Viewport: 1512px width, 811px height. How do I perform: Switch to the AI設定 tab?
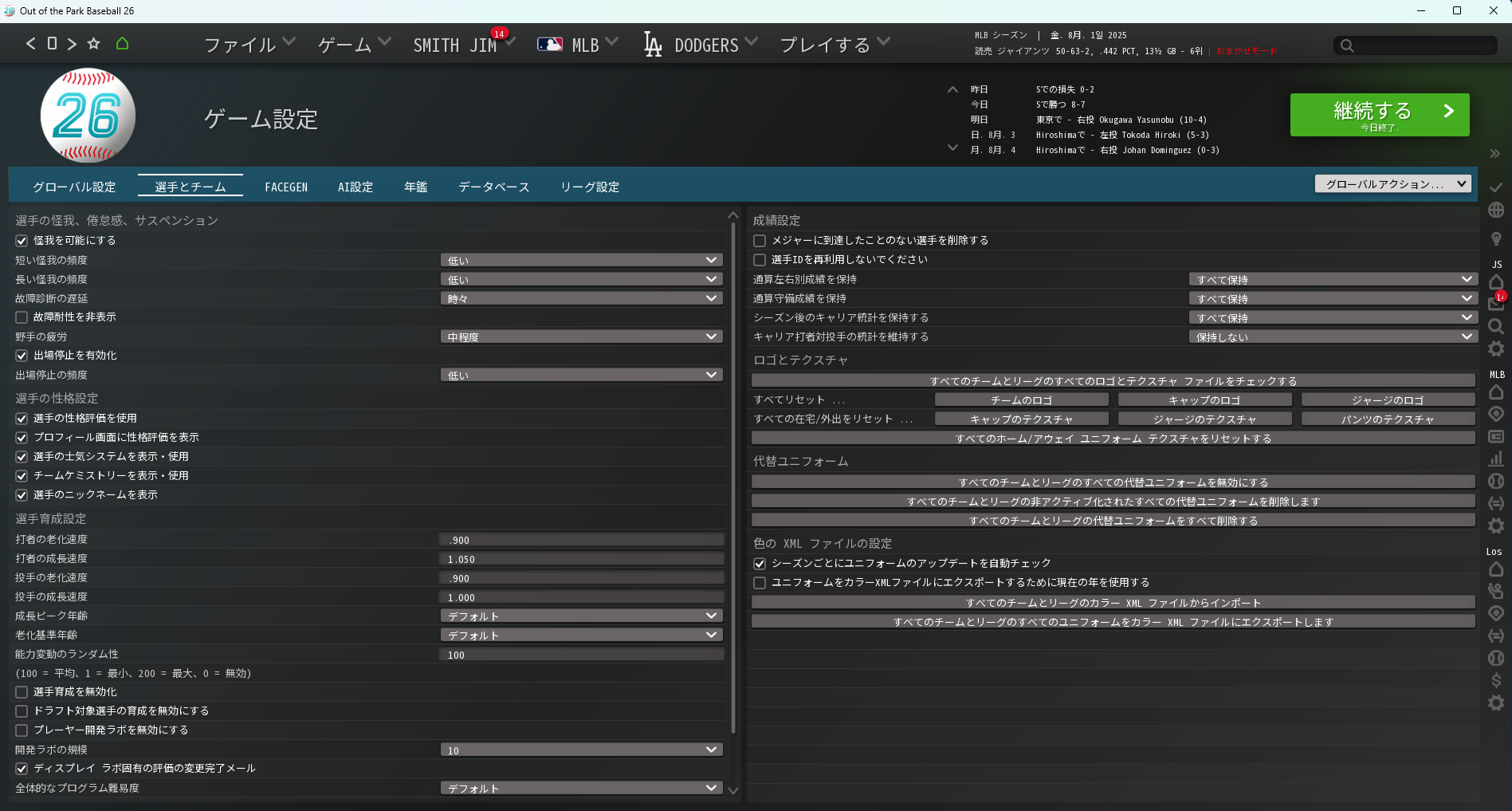355,187
